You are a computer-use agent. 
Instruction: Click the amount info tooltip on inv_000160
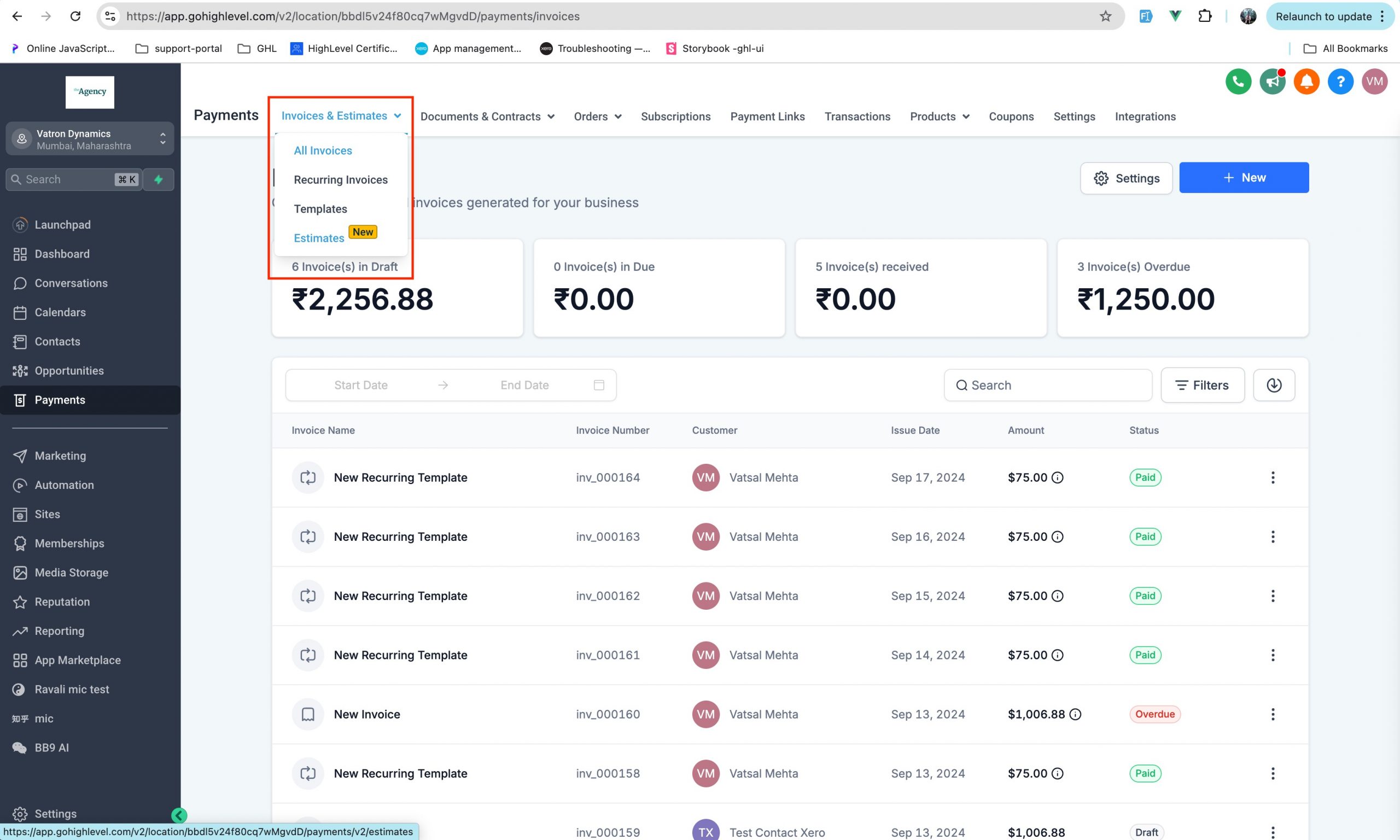point(1075,714)
